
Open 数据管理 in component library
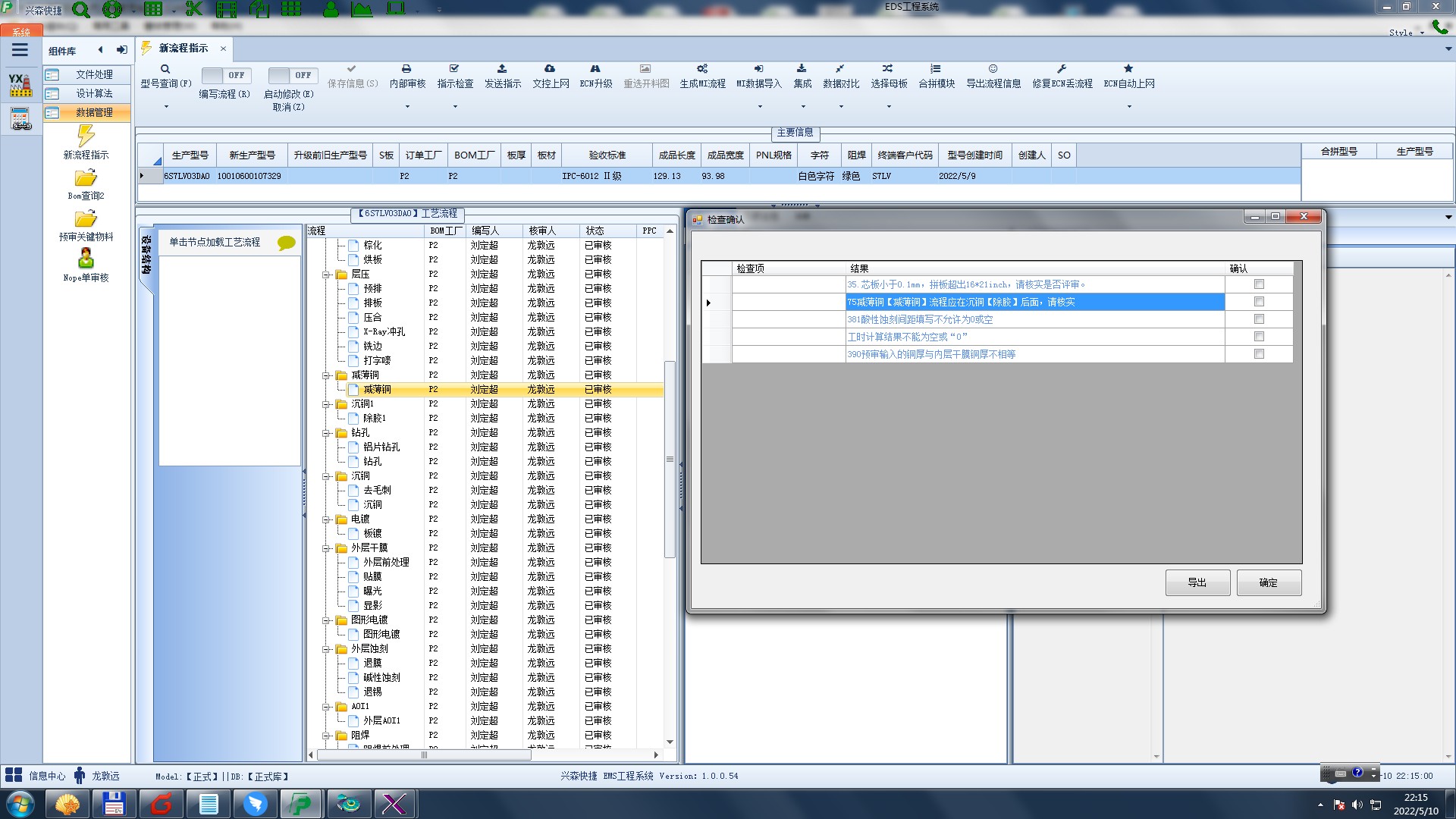coord(94,112)
